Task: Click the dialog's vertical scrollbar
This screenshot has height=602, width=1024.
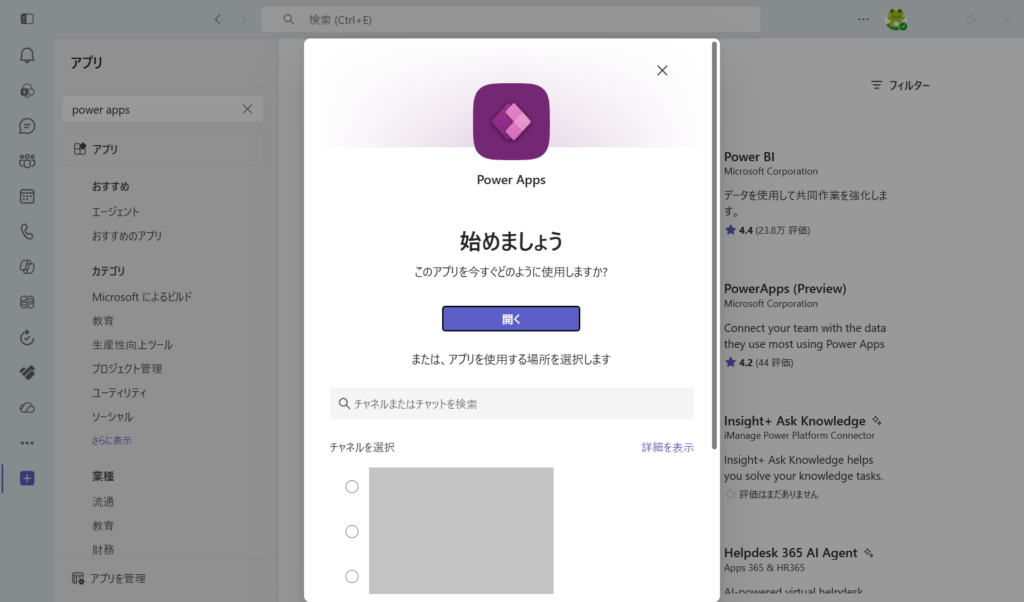Action: (714, 246)
